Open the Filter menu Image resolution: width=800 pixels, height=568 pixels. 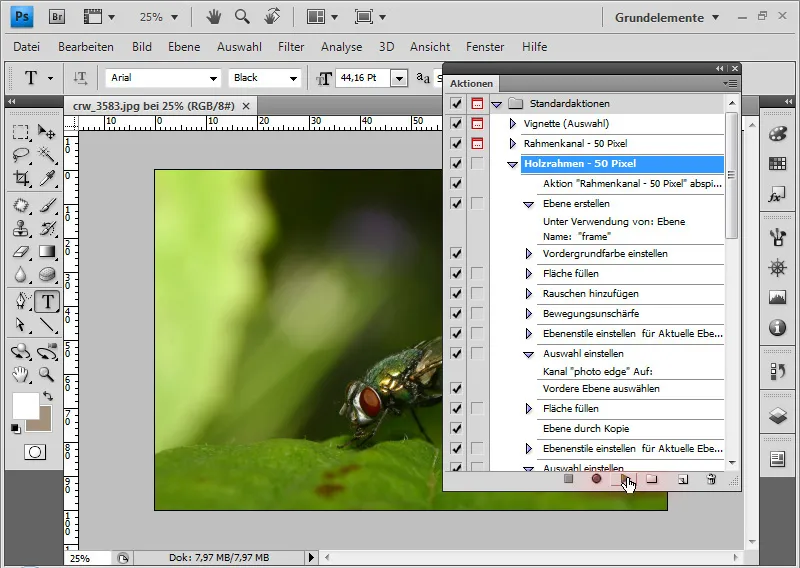[x=291, y=47]
